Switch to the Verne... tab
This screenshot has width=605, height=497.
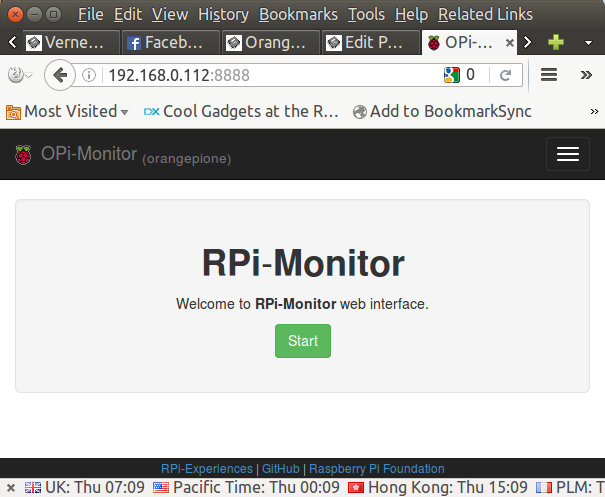tap(72, 42)
